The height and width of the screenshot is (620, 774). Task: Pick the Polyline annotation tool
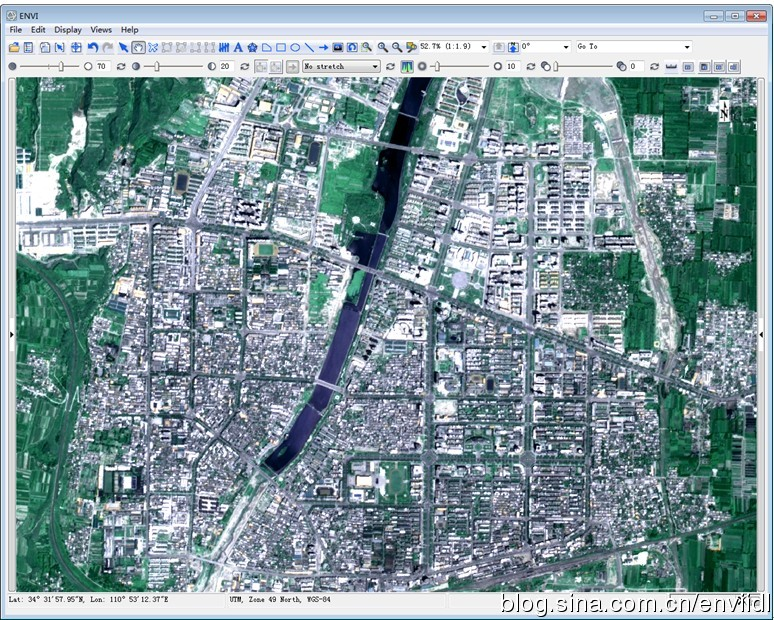click(309, 47)
